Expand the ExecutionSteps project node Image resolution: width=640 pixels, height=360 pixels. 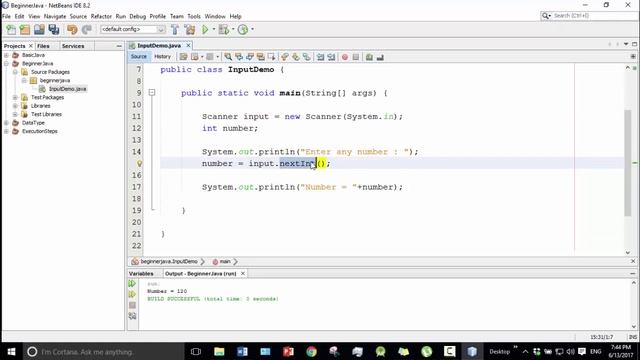click(7, 131)
